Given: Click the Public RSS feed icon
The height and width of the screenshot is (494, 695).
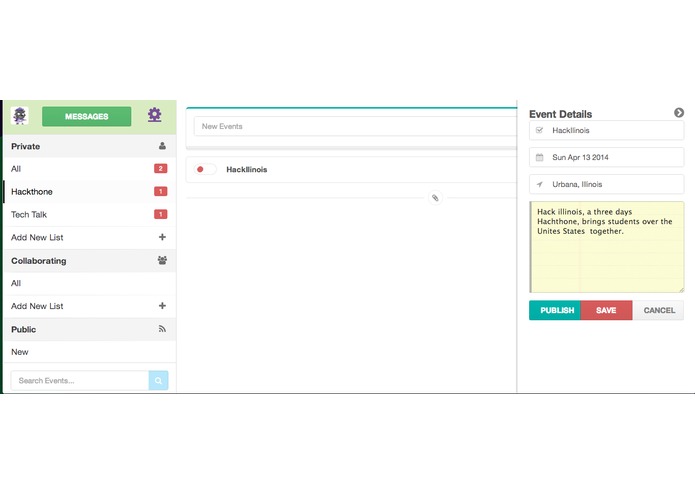Looking at the screenshot, I should [x=162, y=329].
